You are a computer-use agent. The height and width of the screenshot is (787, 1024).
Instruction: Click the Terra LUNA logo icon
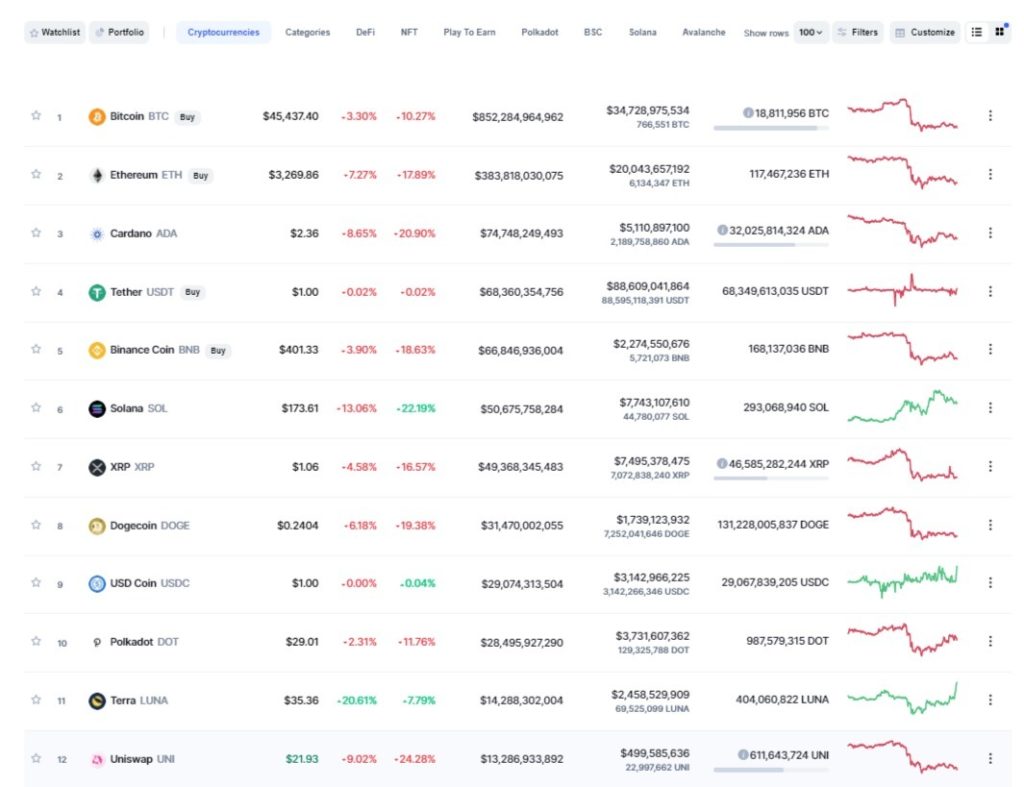coord(97,701)
